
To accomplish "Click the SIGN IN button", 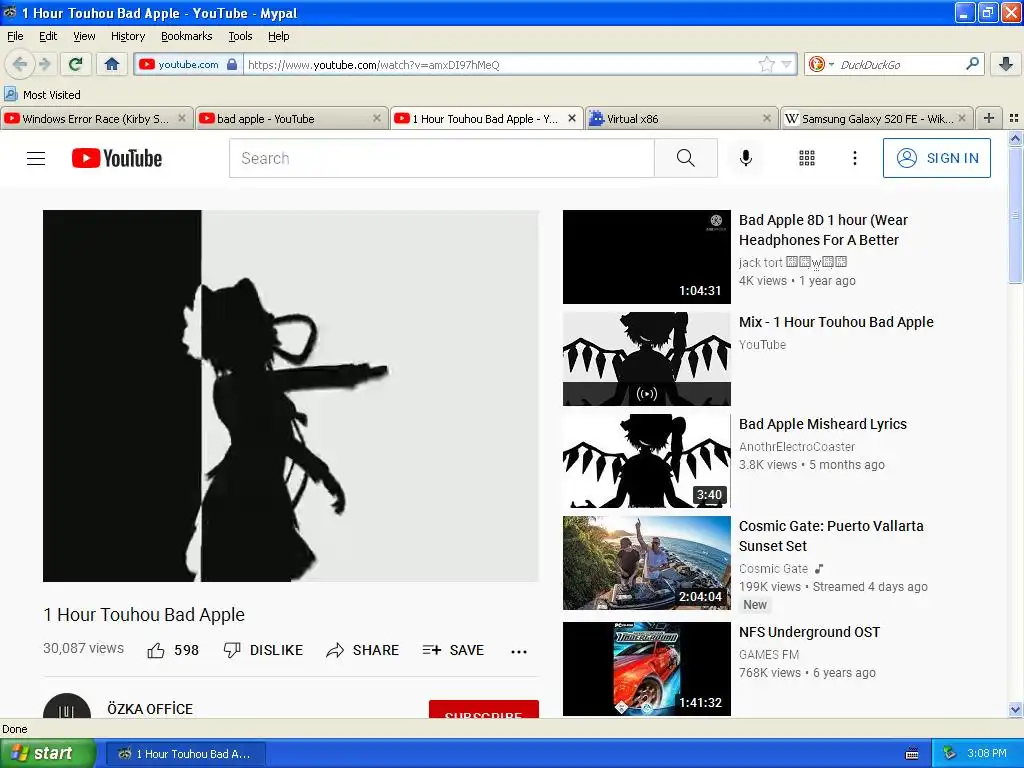I will (936, 158).
